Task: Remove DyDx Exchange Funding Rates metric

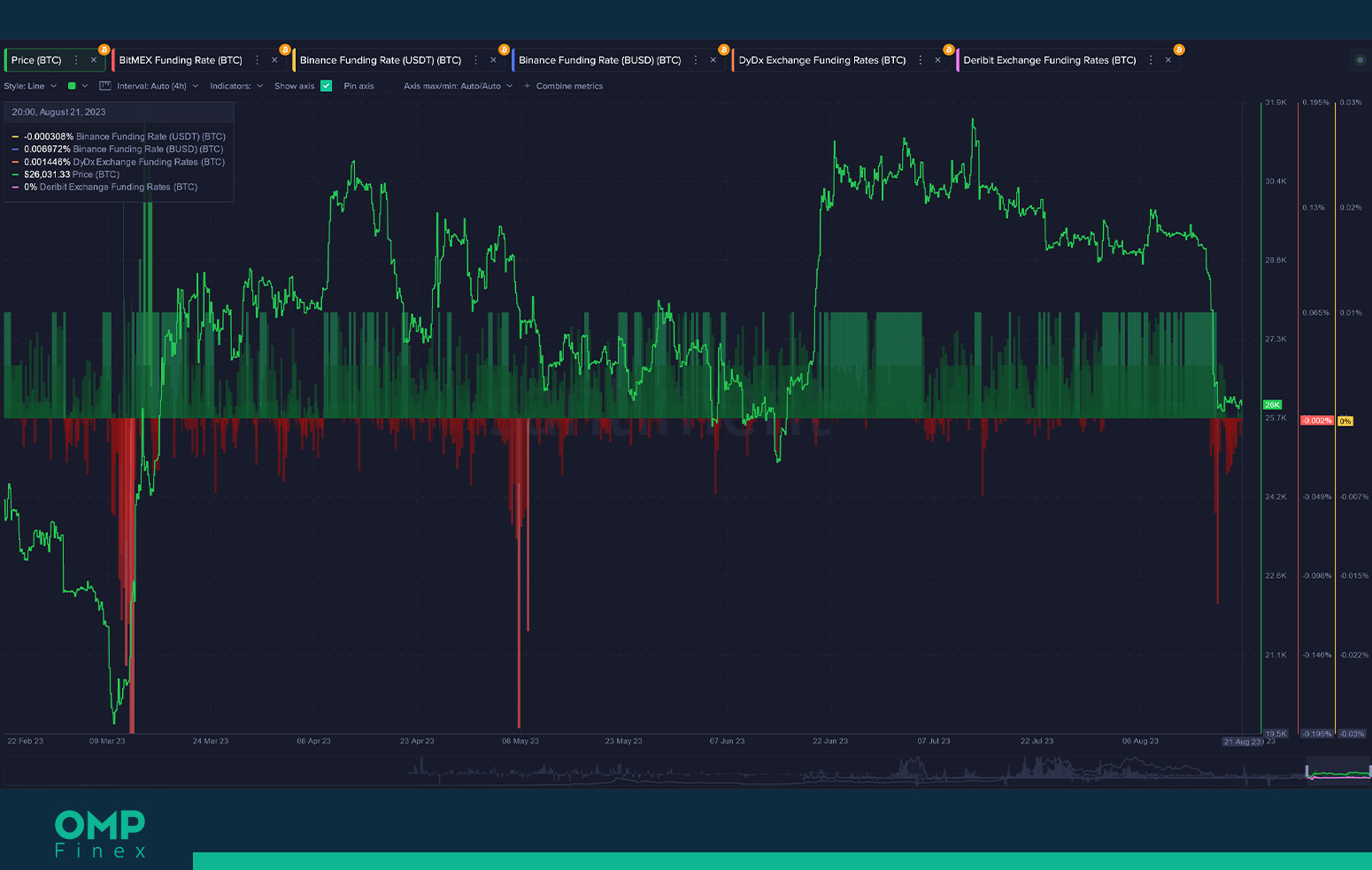Action: click(x=937, y=60)
